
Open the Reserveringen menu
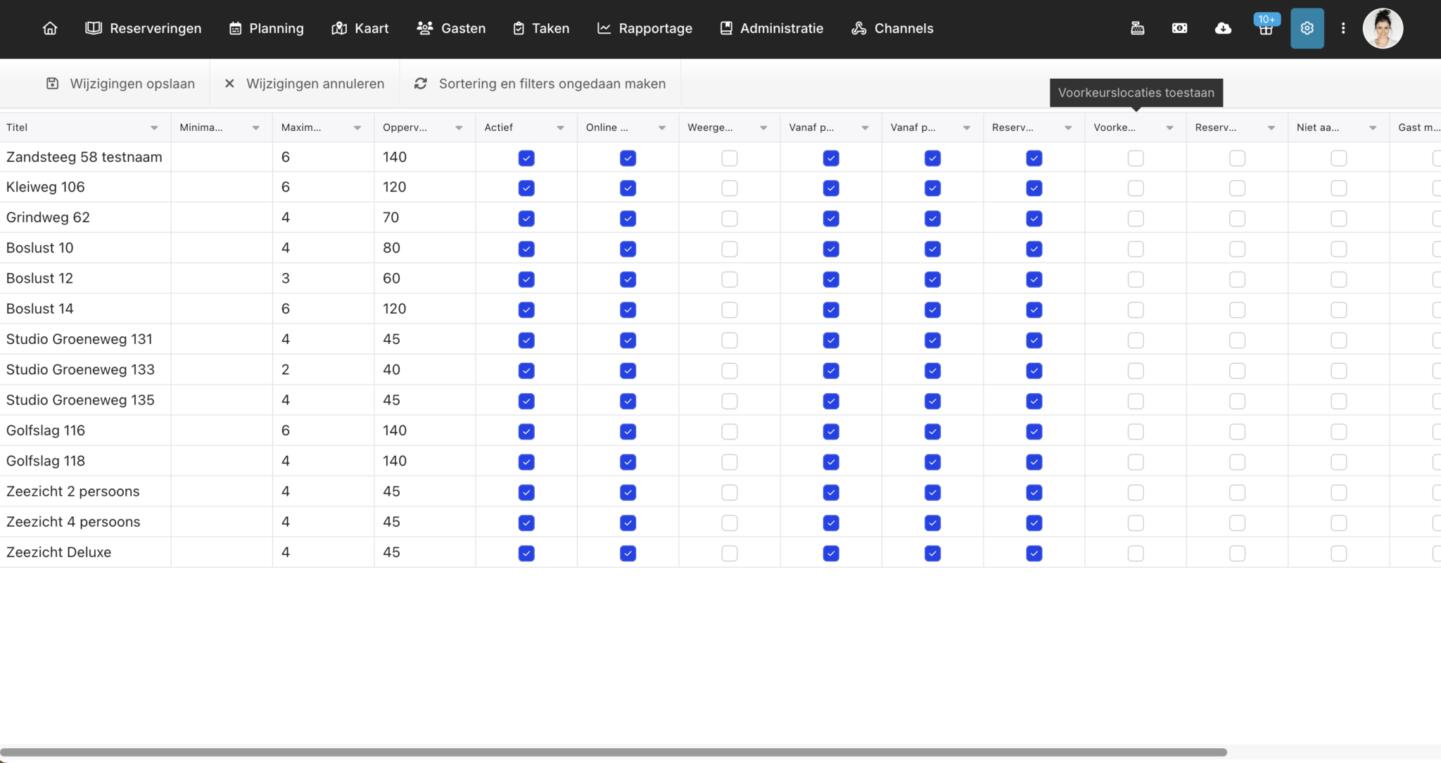pos(144,28)
